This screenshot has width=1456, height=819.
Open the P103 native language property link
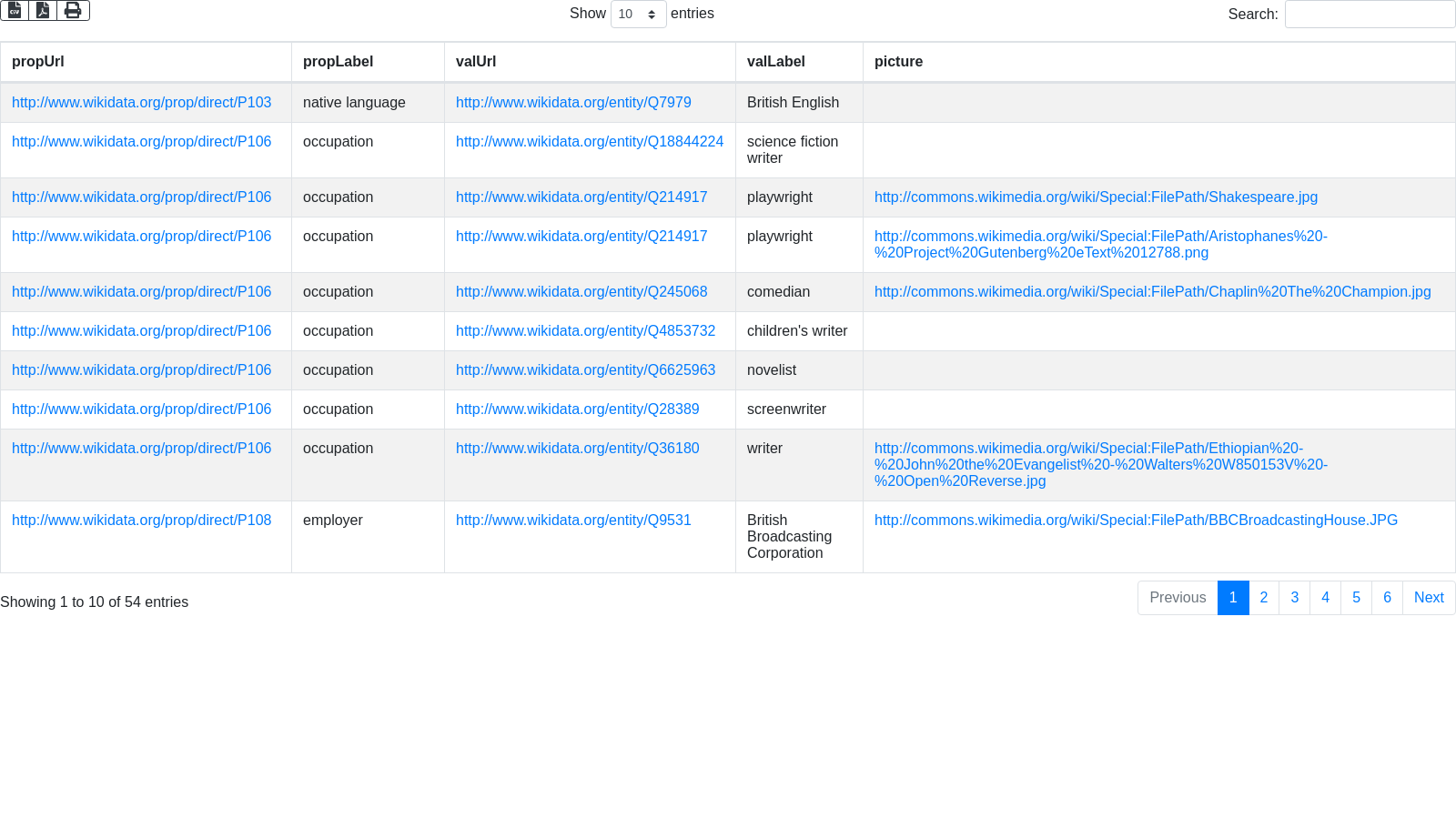141,103
